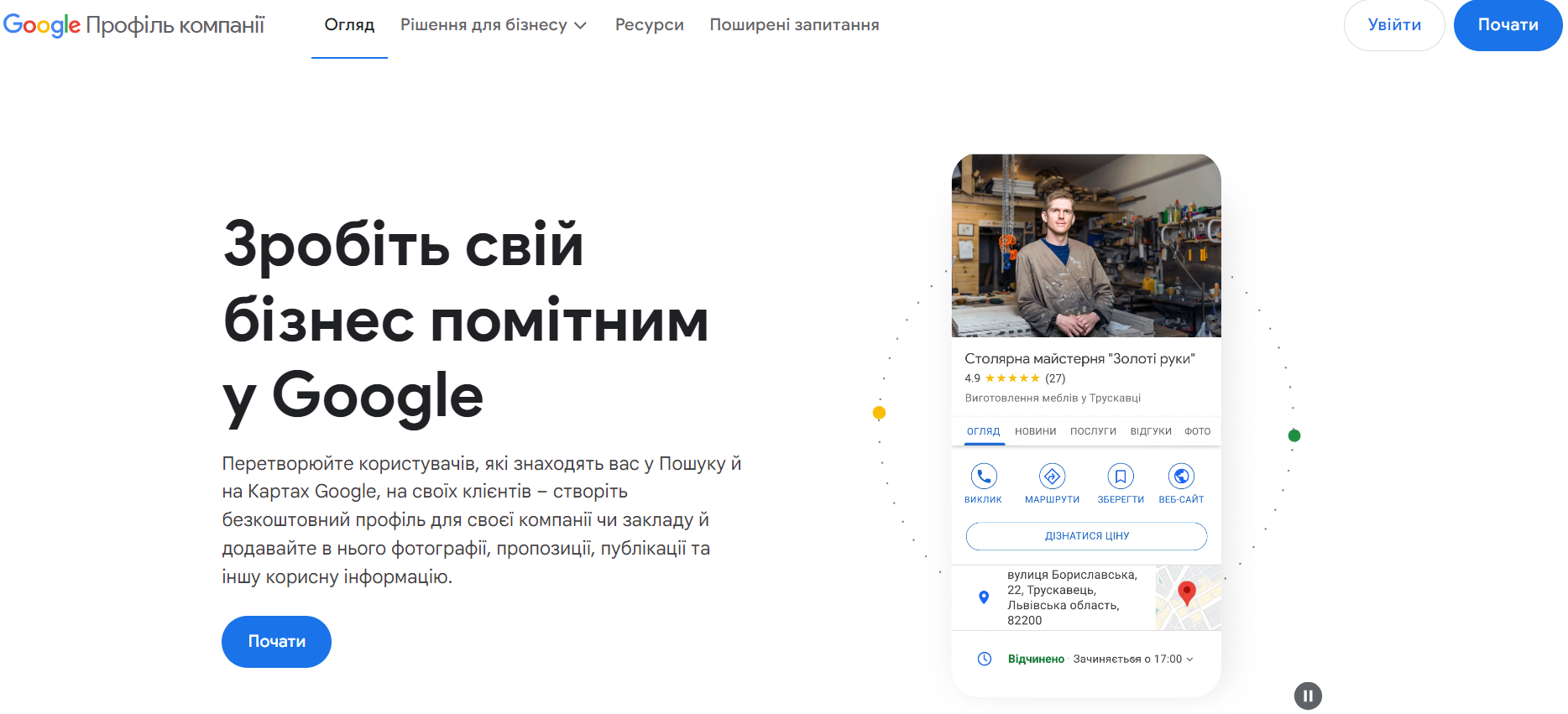Open the Огляд navigation tab
This screenshot has width=1568, height=714.
(x=349, y=25)
